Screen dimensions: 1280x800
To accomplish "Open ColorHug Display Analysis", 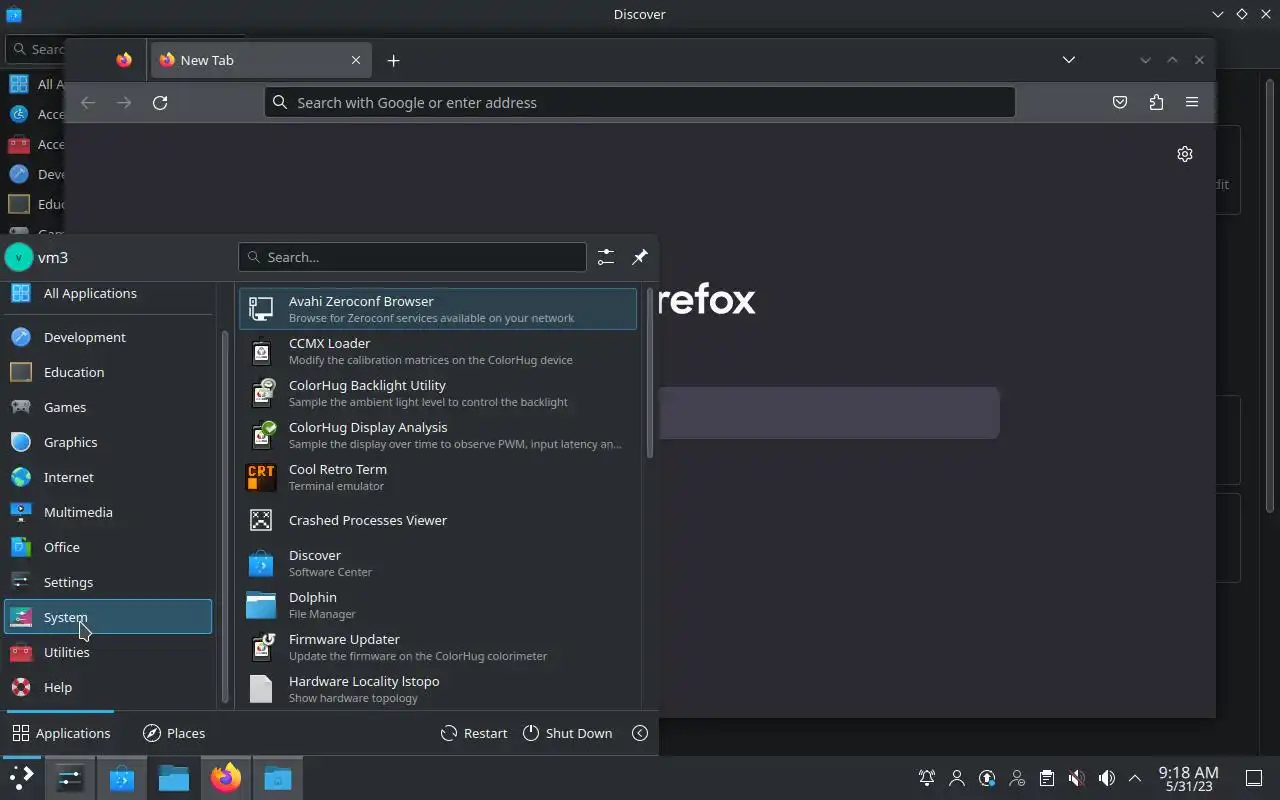I will [437, 435].
